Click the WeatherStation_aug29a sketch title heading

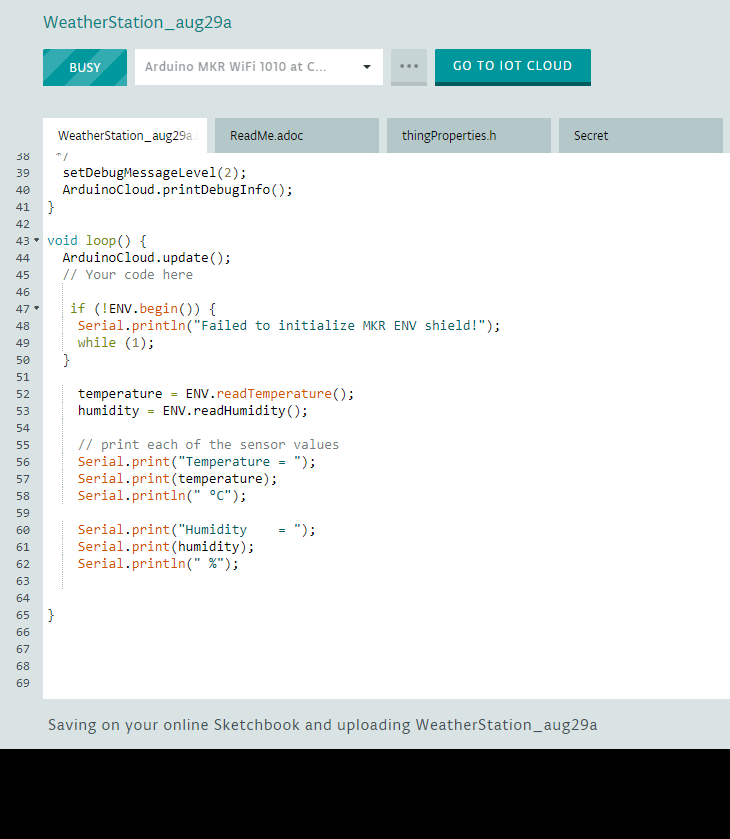(x=137, y=22)
